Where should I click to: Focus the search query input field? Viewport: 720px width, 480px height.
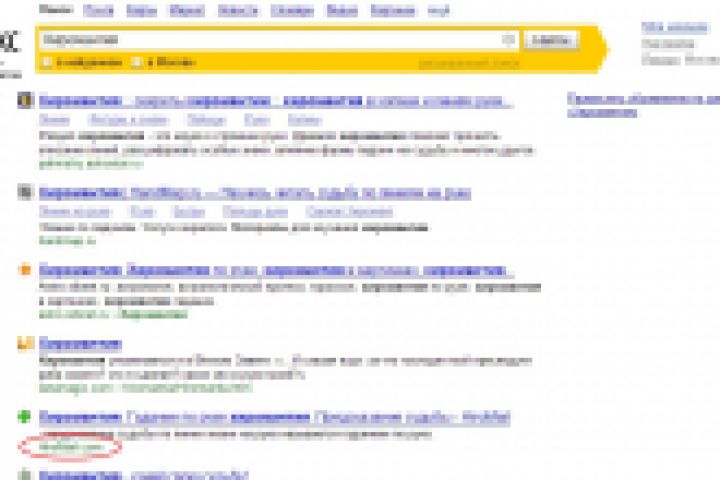(279, 40)
